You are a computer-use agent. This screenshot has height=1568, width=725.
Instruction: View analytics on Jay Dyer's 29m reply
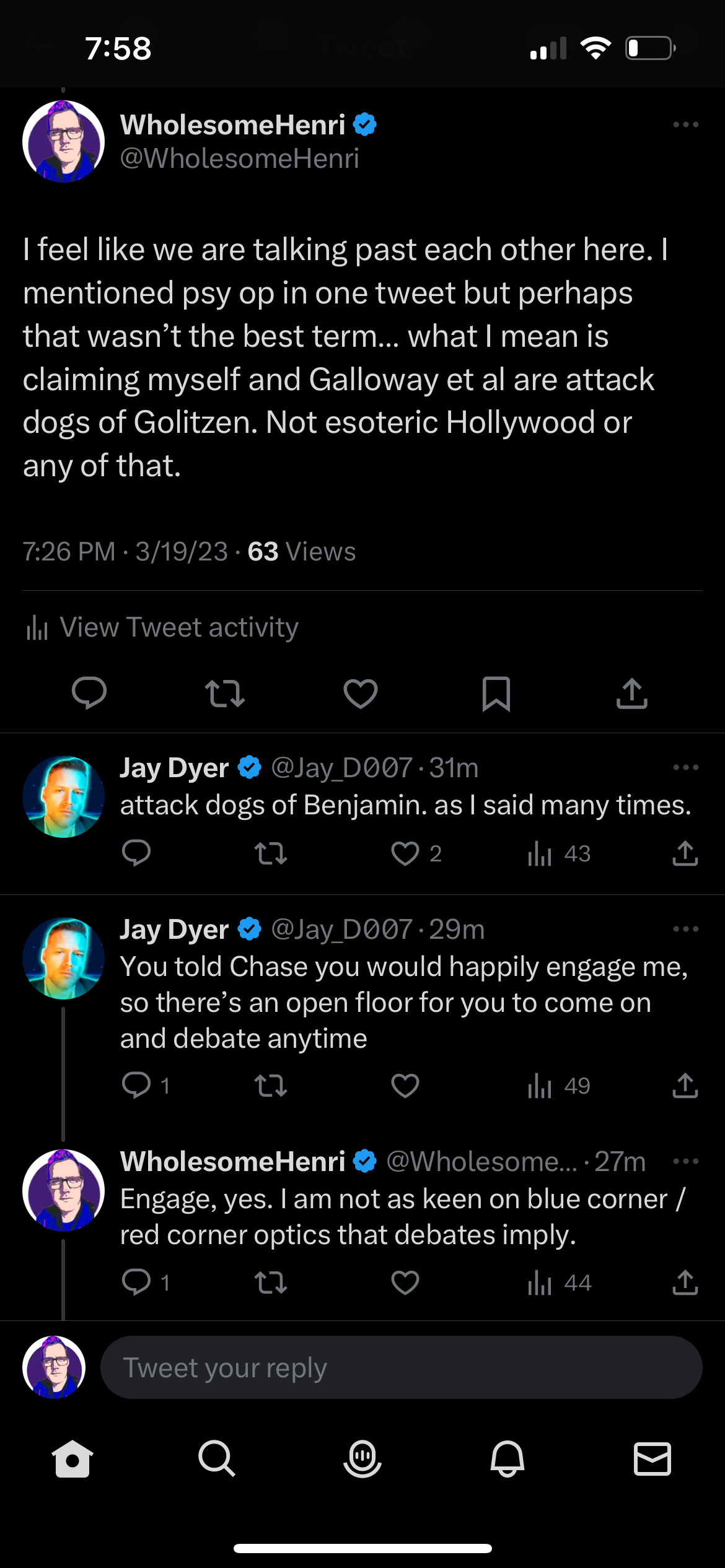tap(541, 1085)
